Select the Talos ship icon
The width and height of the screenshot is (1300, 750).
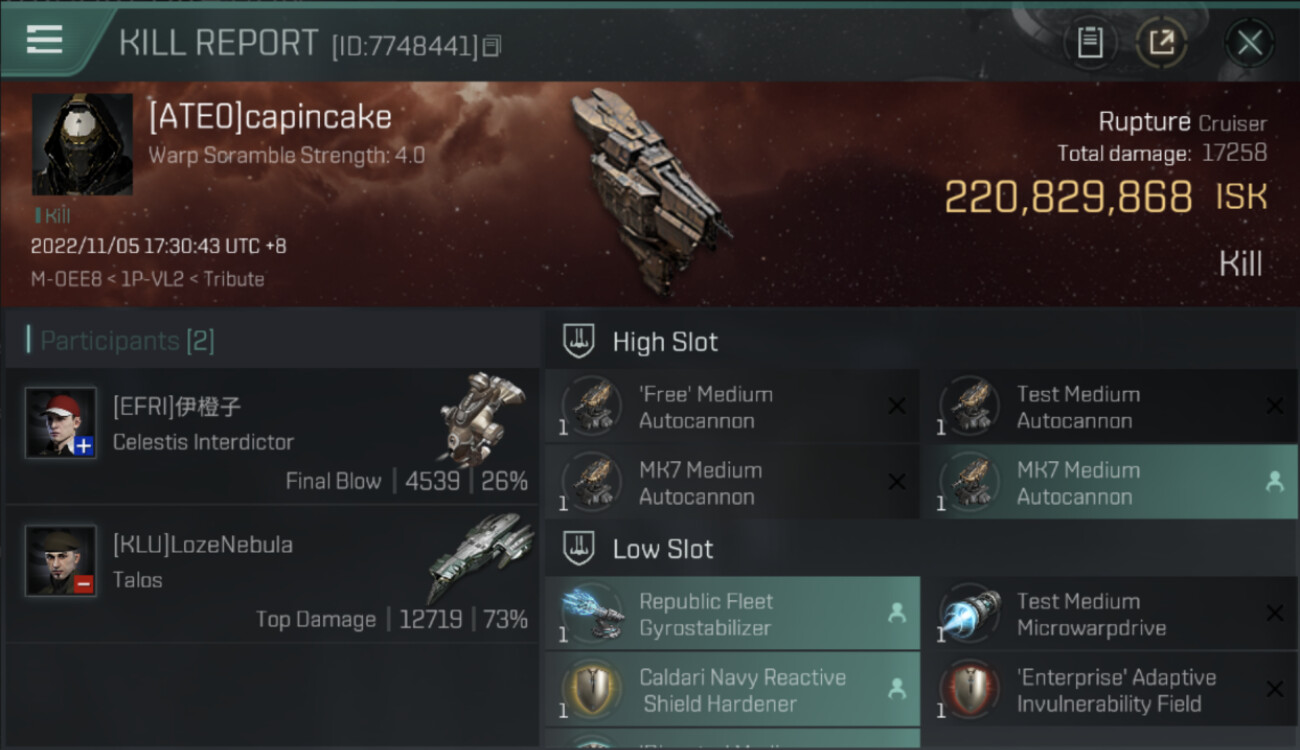[482, 556]
